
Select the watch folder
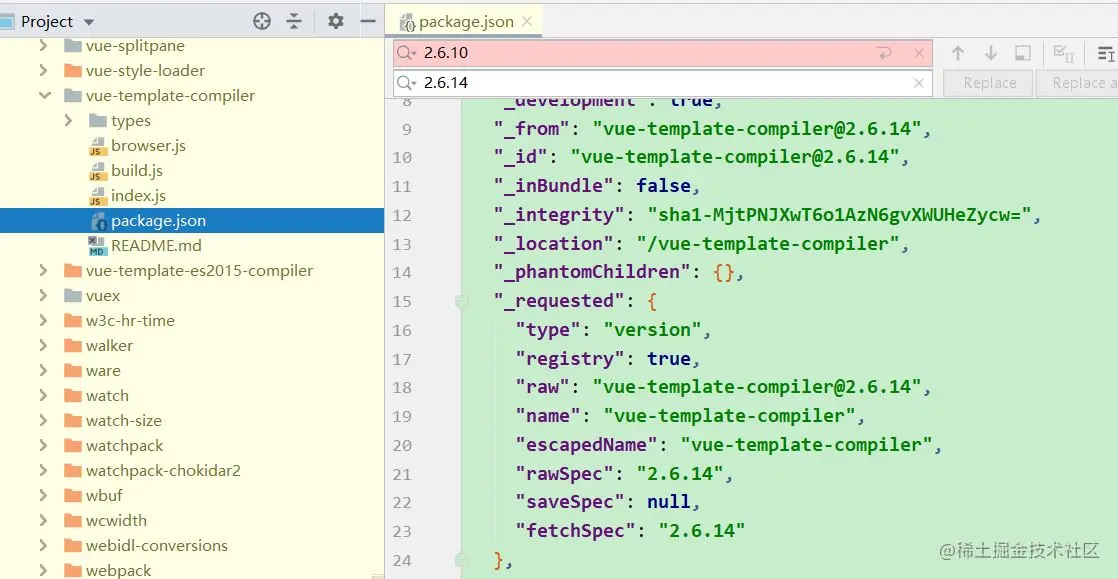[107, 396]
